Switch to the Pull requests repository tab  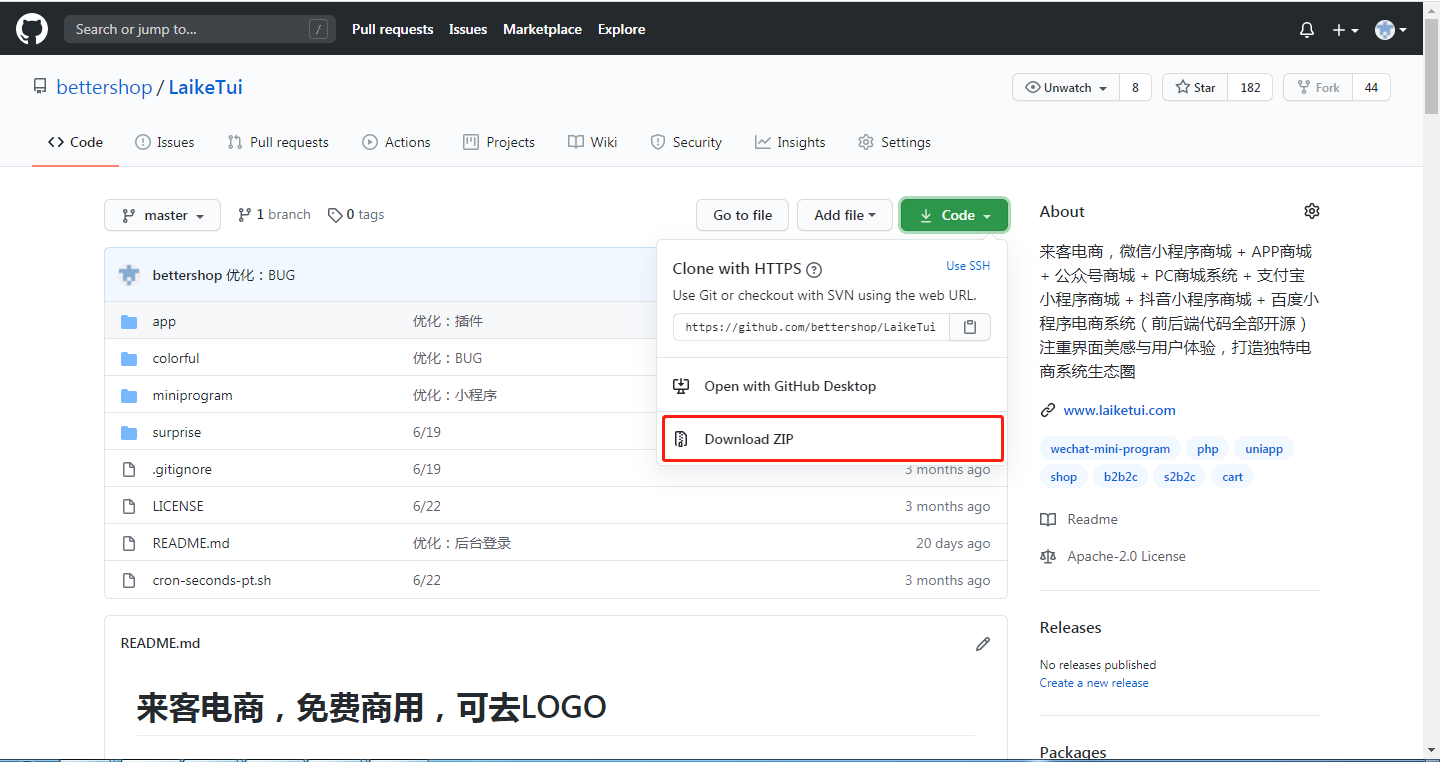[278, 142]
